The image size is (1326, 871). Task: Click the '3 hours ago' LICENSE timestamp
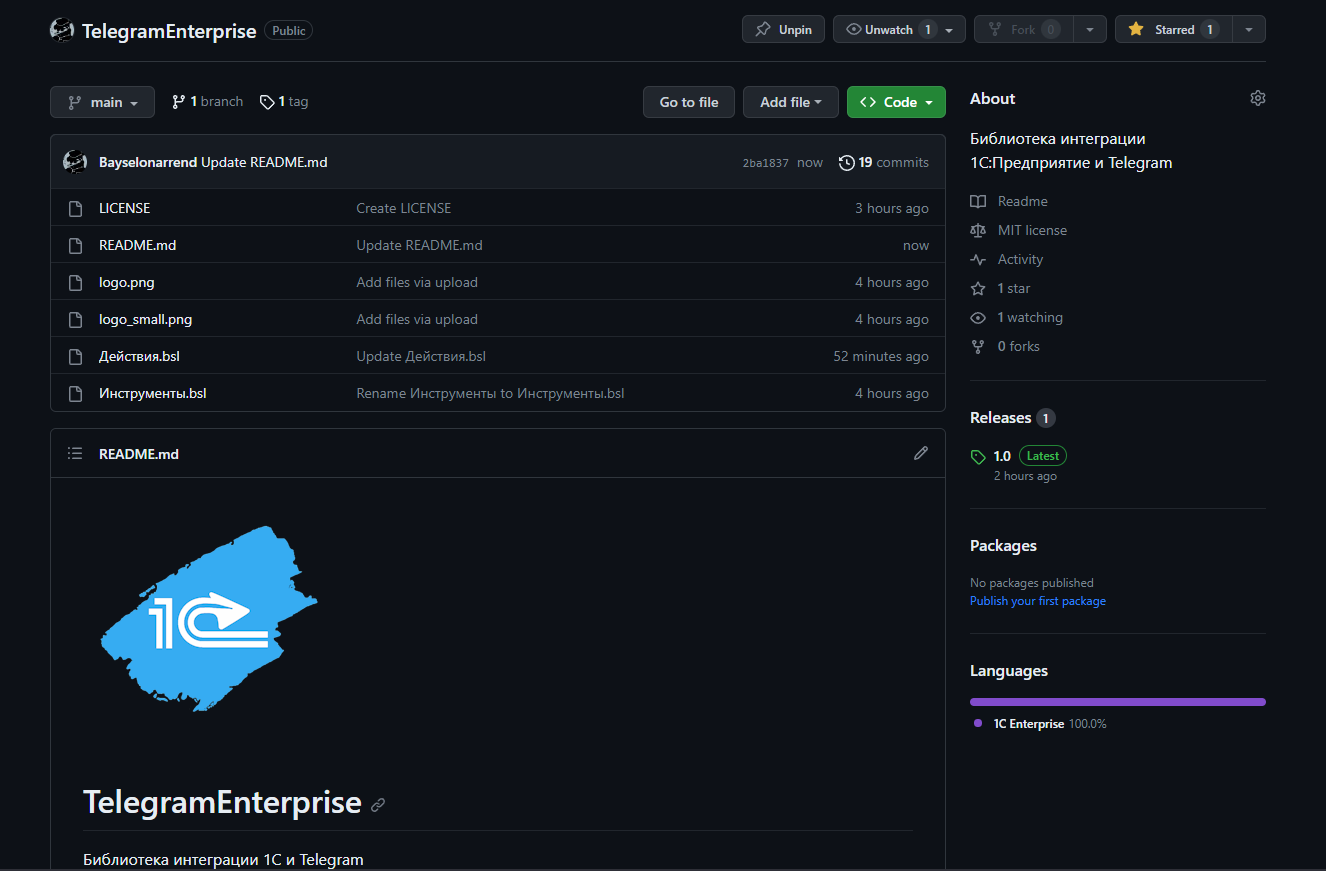892,208
